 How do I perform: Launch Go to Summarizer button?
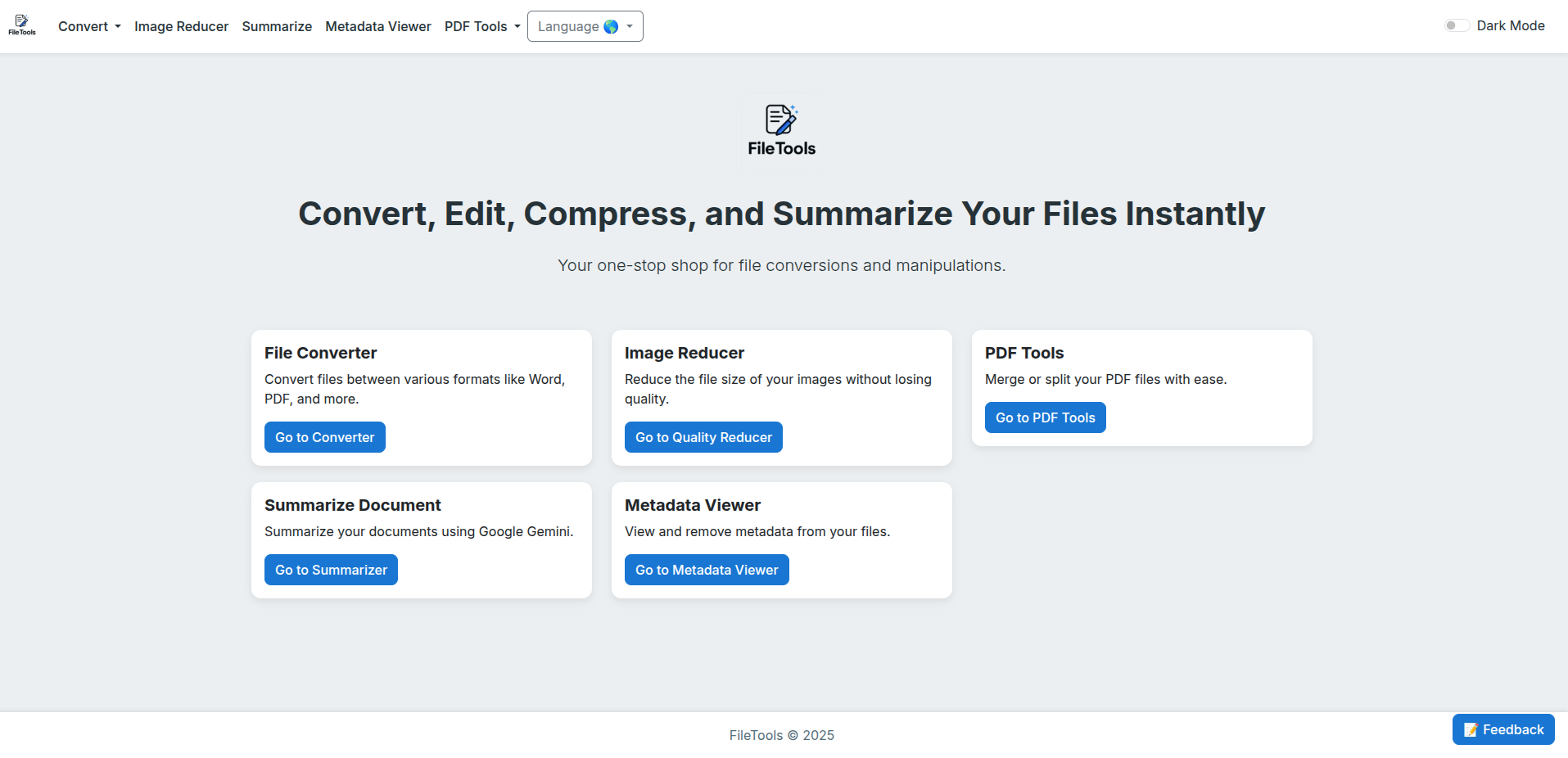coord(331,570)
